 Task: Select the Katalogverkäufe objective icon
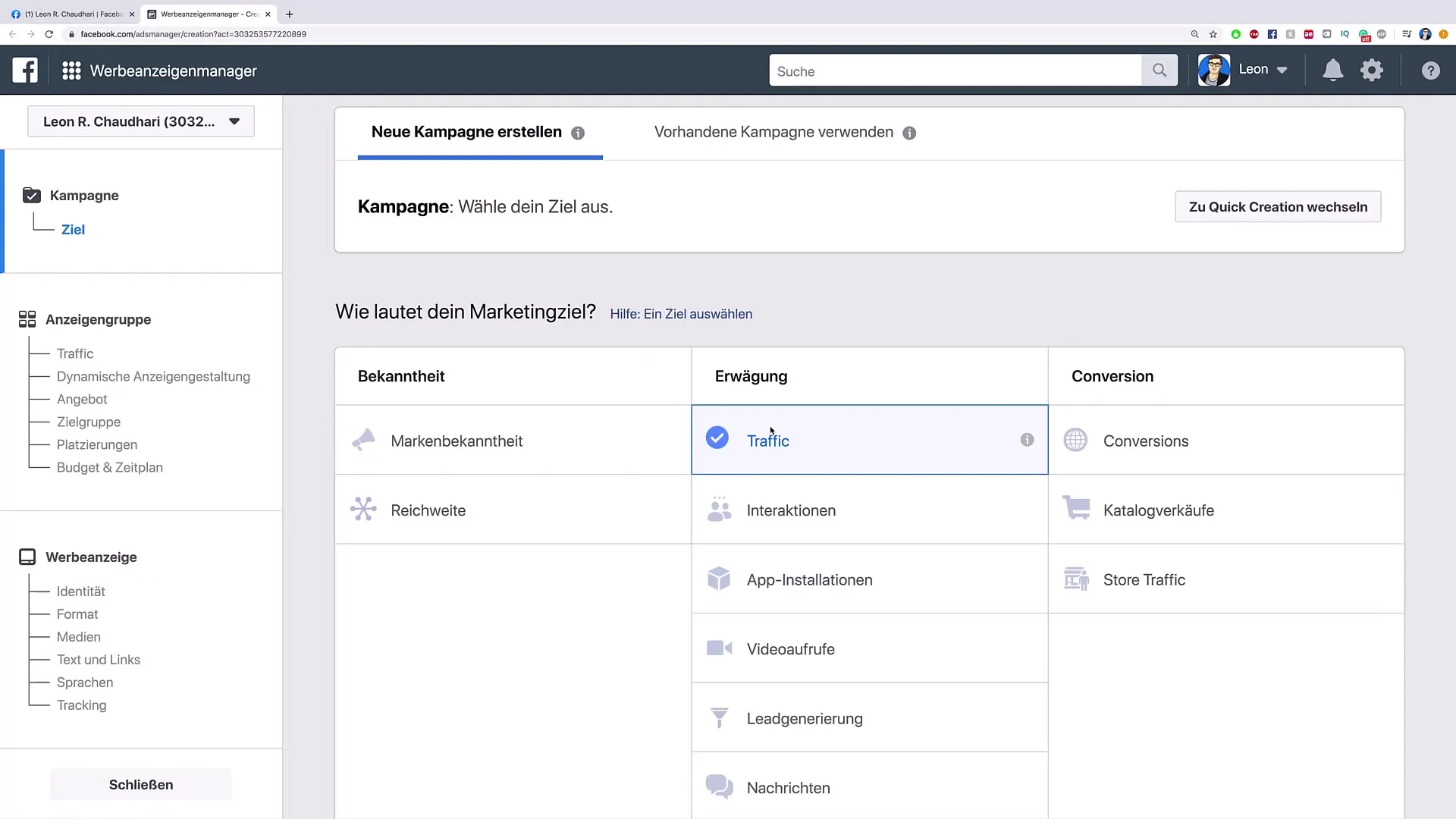(1077, 510)
